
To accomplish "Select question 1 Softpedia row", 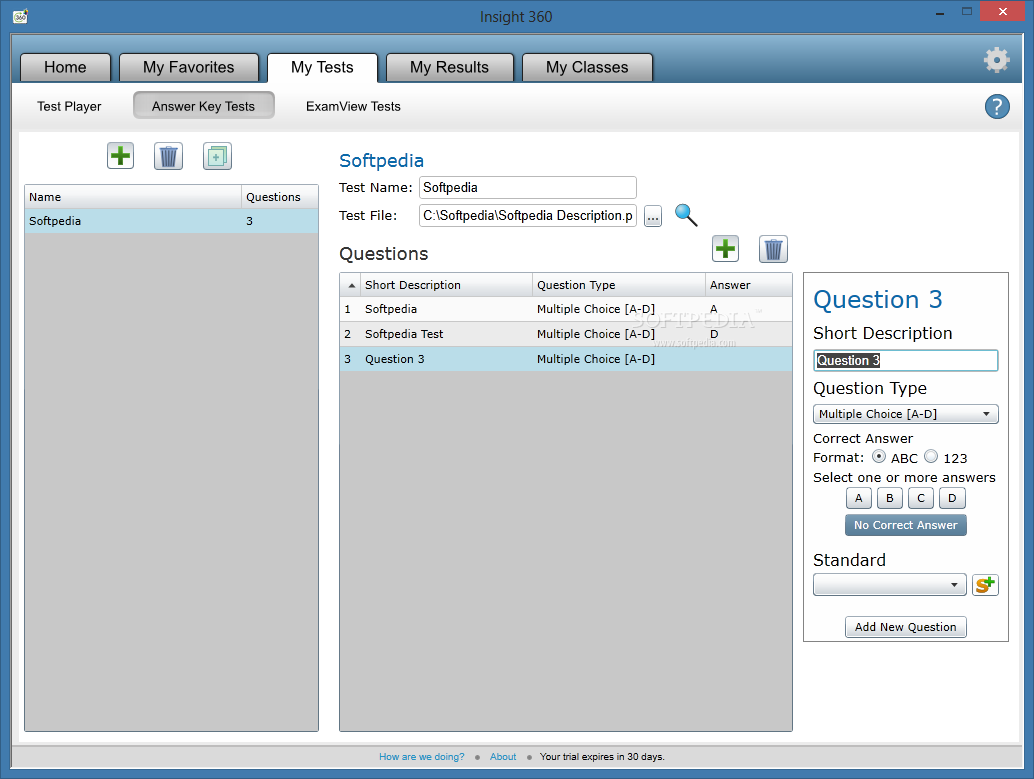I will (566, 309).
